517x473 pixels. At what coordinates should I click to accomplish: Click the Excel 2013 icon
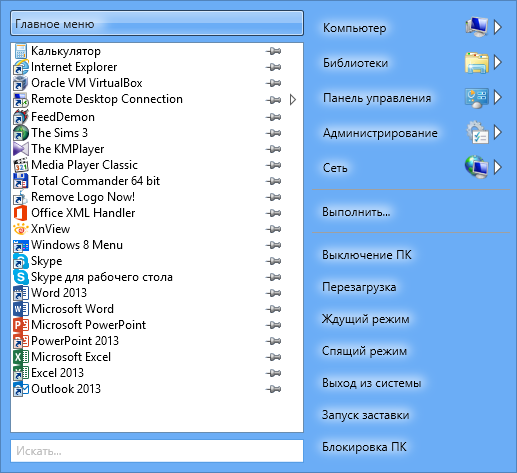pyautogui.click(x=21, y=373)
